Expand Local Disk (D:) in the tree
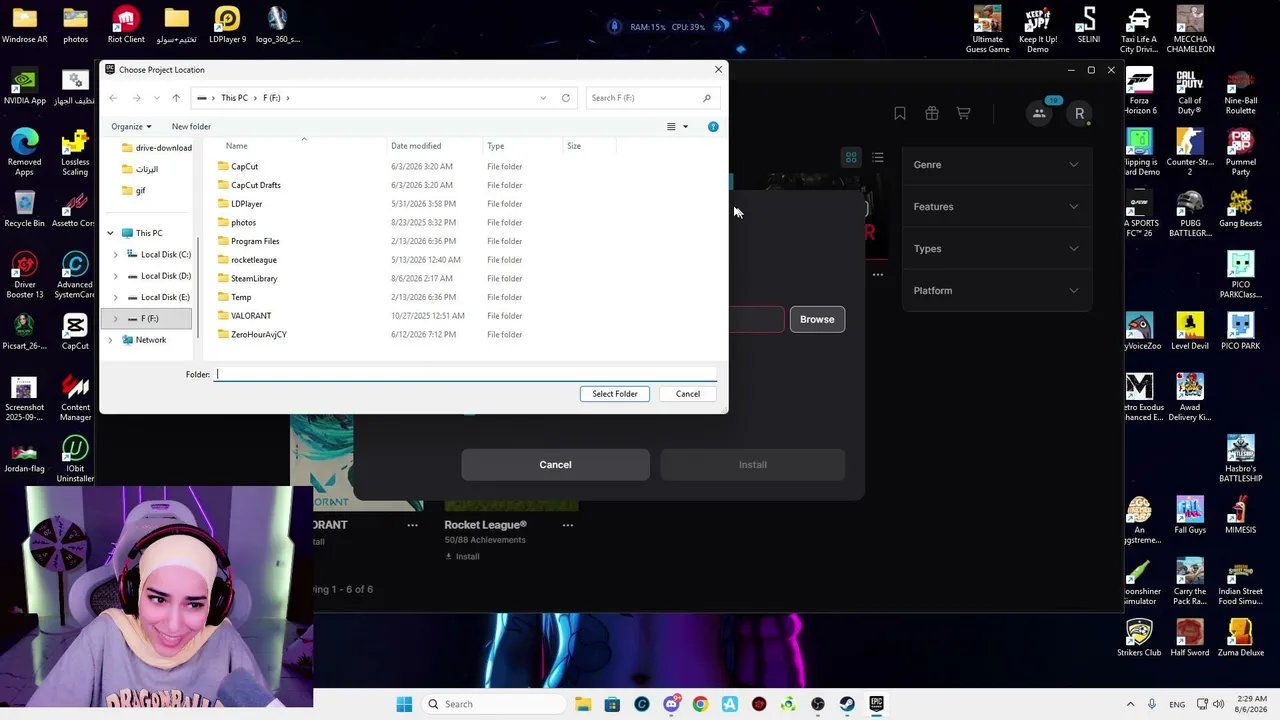 115,276
